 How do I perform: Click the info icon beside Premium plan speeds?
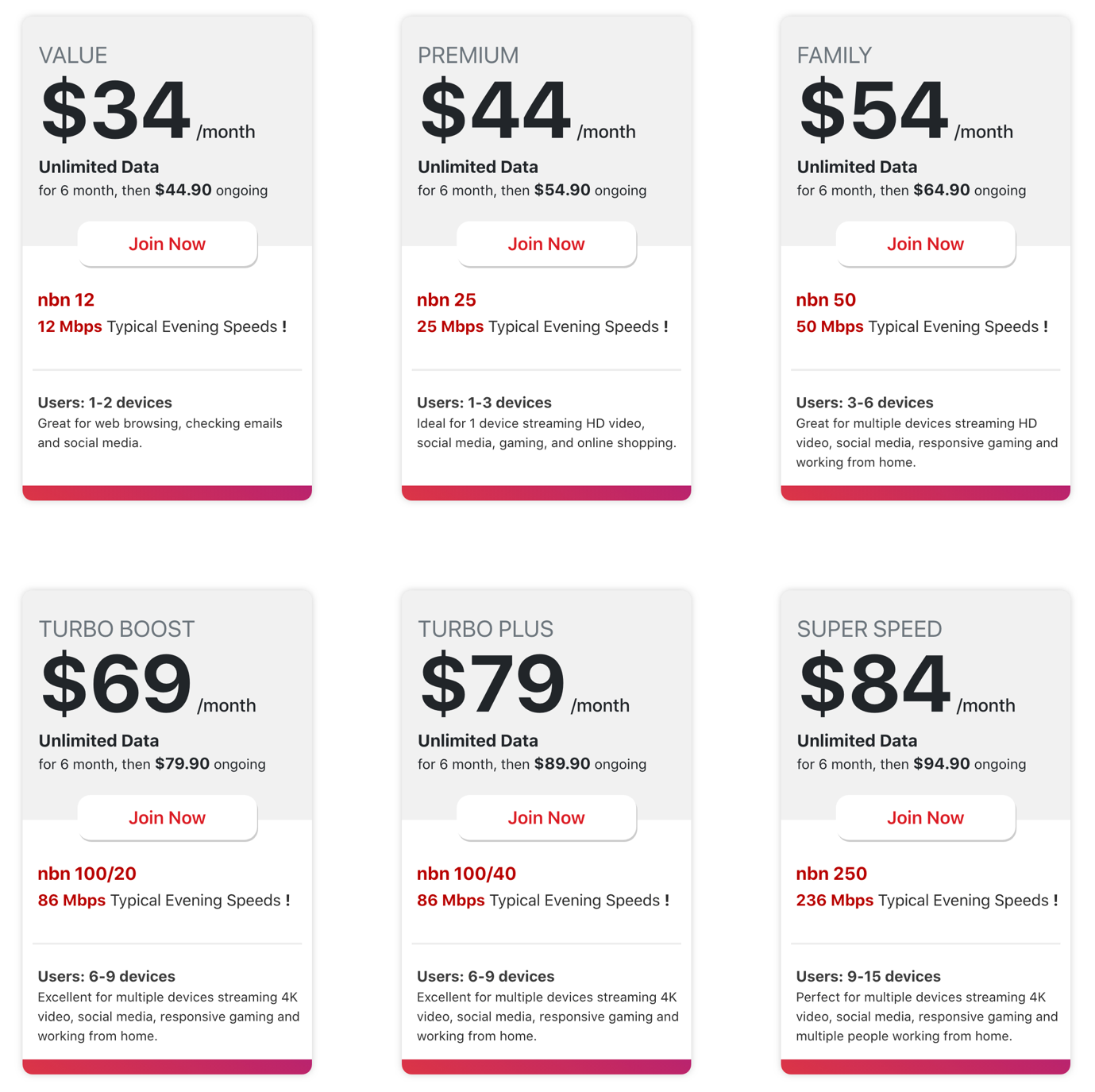click(666, 326)
